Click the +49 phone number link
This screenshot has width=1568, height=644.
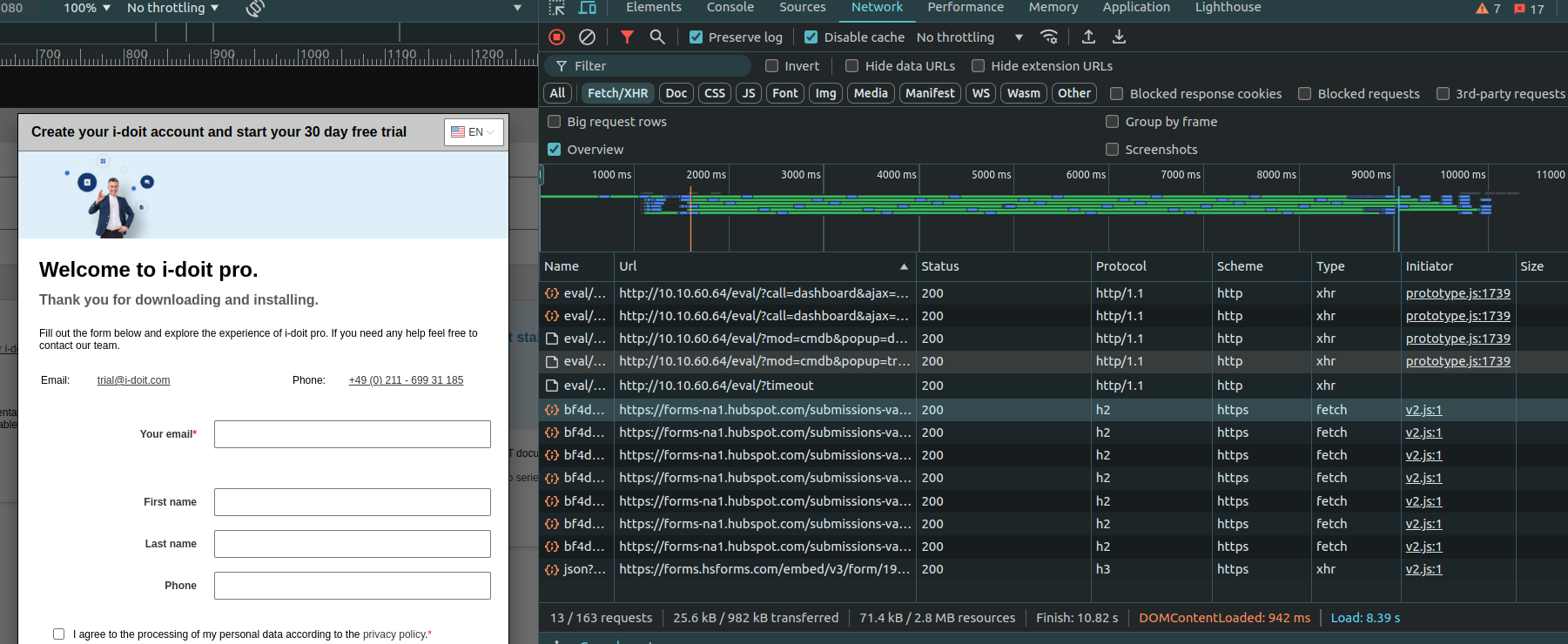point(406,380)
